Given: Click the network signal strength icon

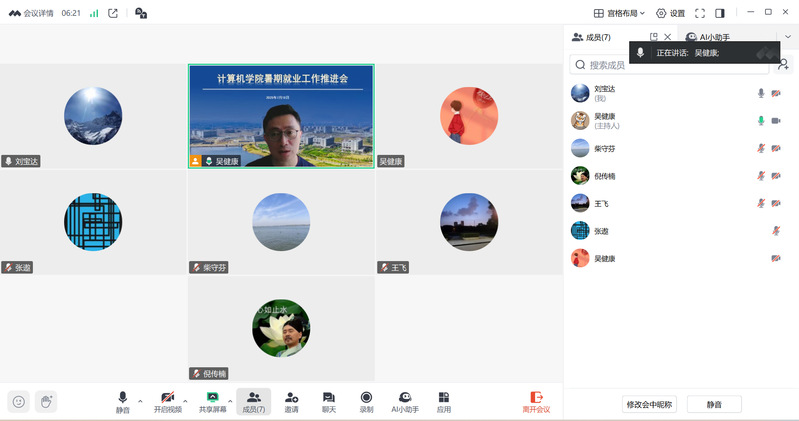Looking at the screenshot, I should (94, 13).
